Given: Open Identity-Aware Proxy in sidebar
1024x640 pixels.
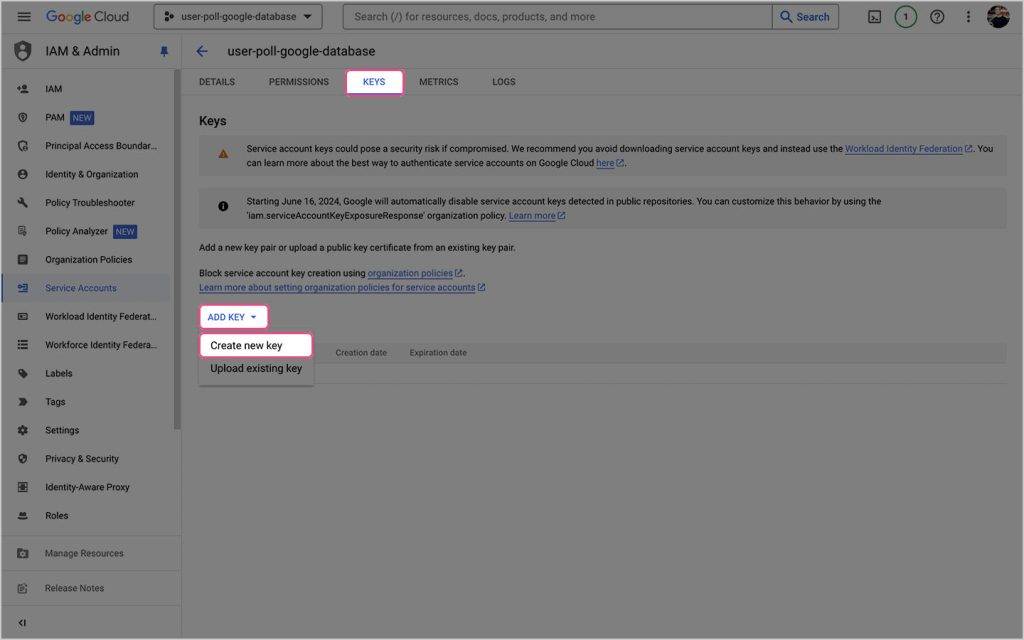Looking at the screenshot, I should pyautogui.click(x=87, y=487).
